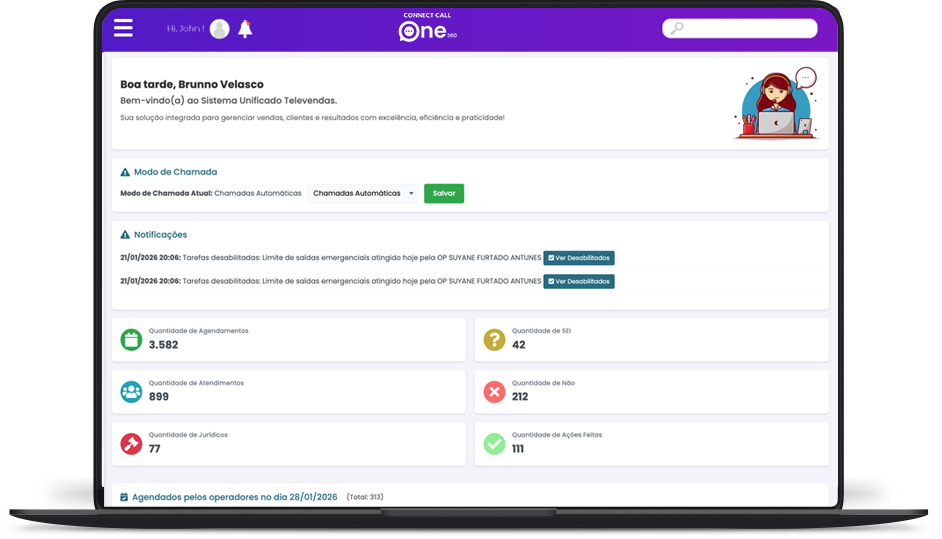The image size is (942, 539).
Task: Click the user avatar icon
Action: [x=219, y=29]
